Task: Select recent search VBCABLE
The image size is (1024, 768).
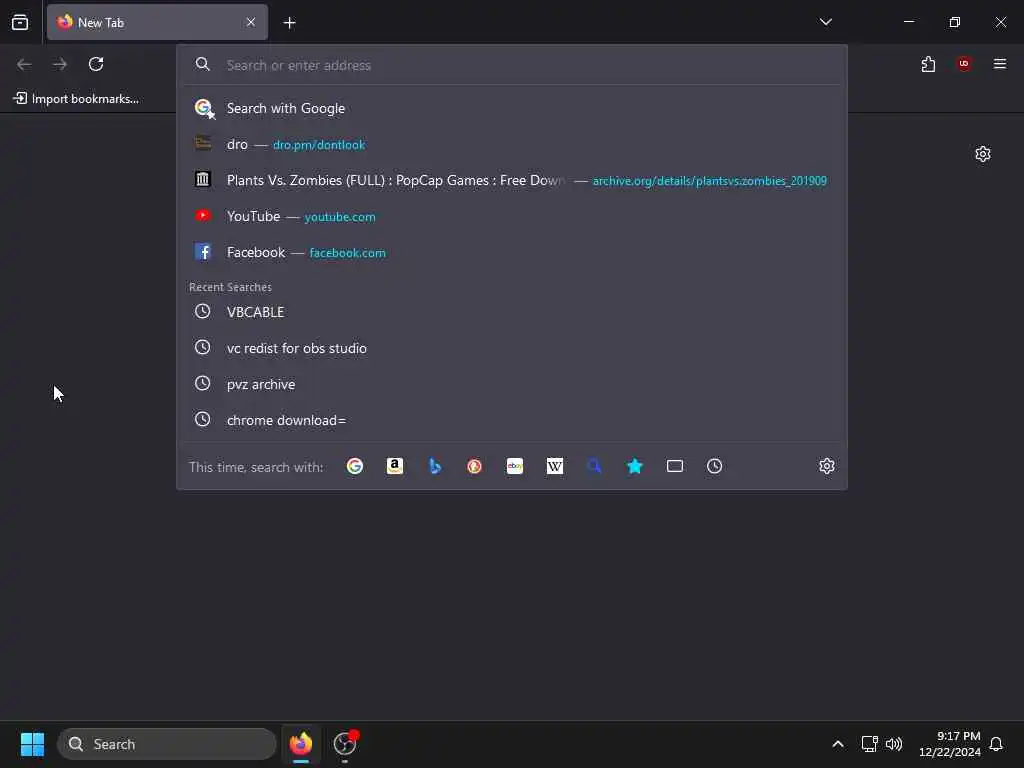Action: (x=512, y=312)
